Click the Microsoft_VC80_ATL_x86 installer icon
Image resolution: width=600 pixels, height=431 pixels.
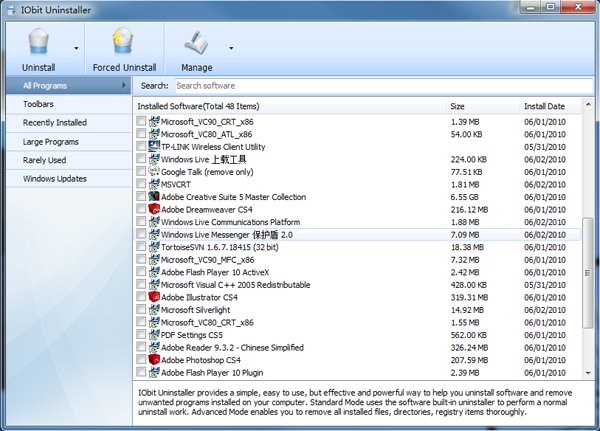coord(154,134)
